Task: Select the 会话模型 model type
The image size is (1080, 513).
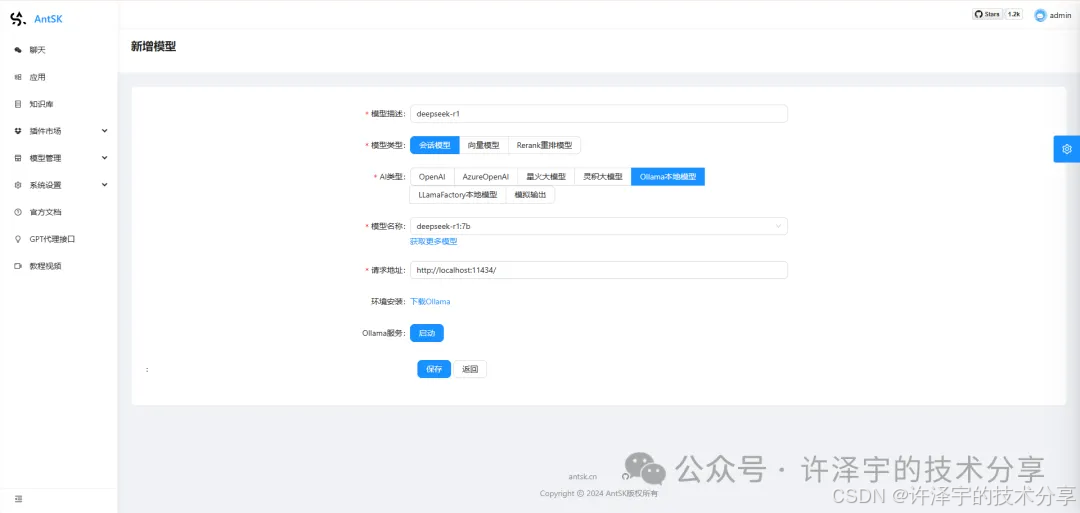Action: pos(435,145)
